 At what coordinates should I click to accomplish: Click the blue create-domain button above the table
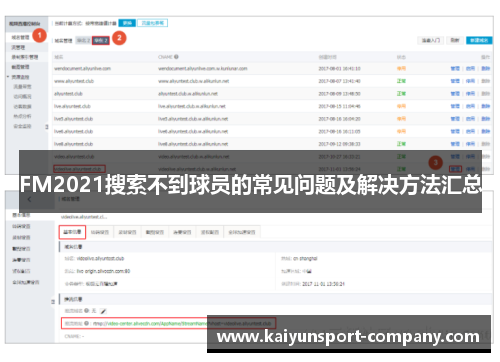click(479, 40)
